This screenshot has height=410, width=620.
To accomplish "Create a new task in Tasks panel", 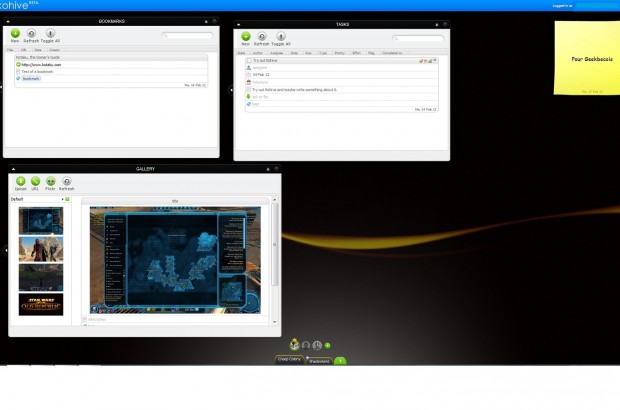I will (x=245, y=37).
